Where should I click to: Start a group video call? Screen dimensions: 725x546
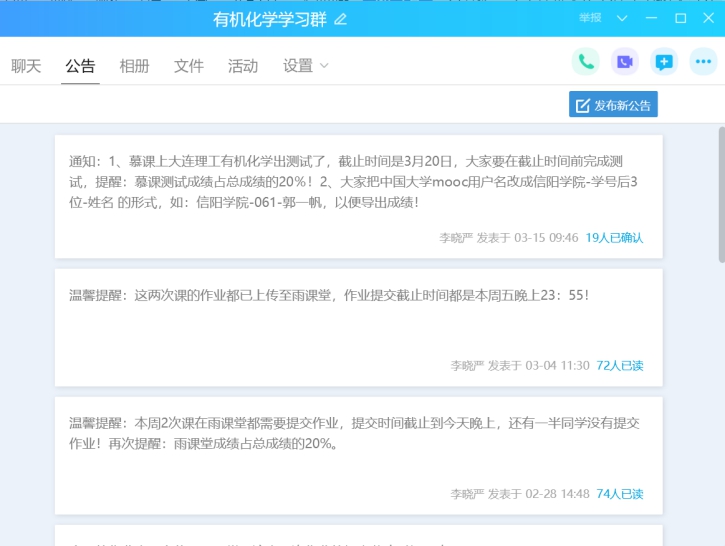pos(625,62)
